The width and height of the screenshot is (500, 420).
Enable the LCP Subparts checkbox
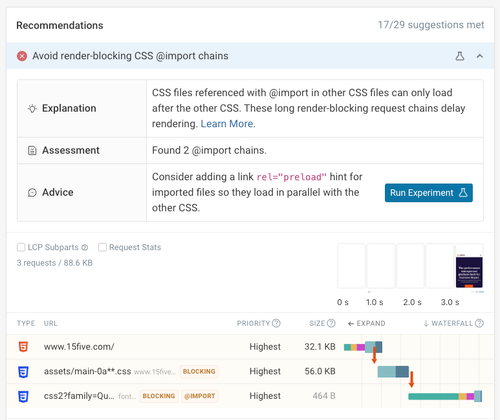21,247
